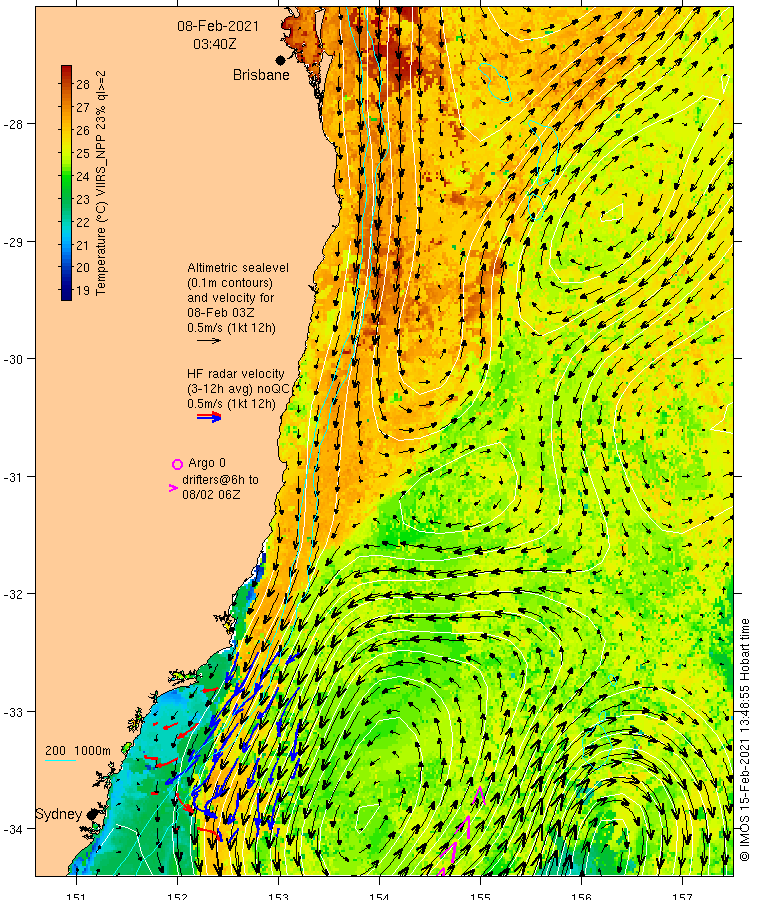Click the magenta Argo circle legend symbol
The image size is (760, 900).
tap(177, 464)
